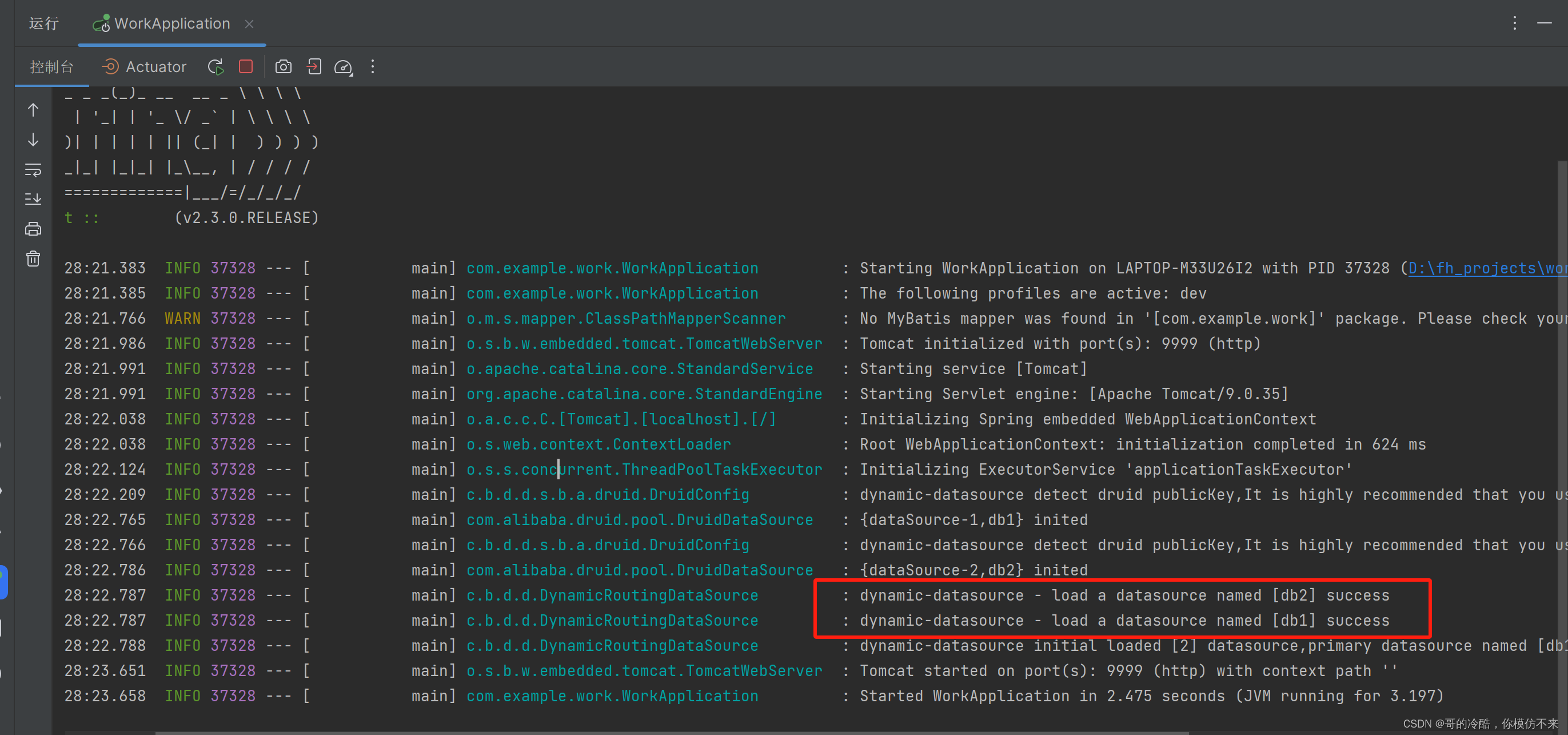This screenshot has height=735, width=1568.
Task: Click the 运行 tool window title
Action: (43, 23)
